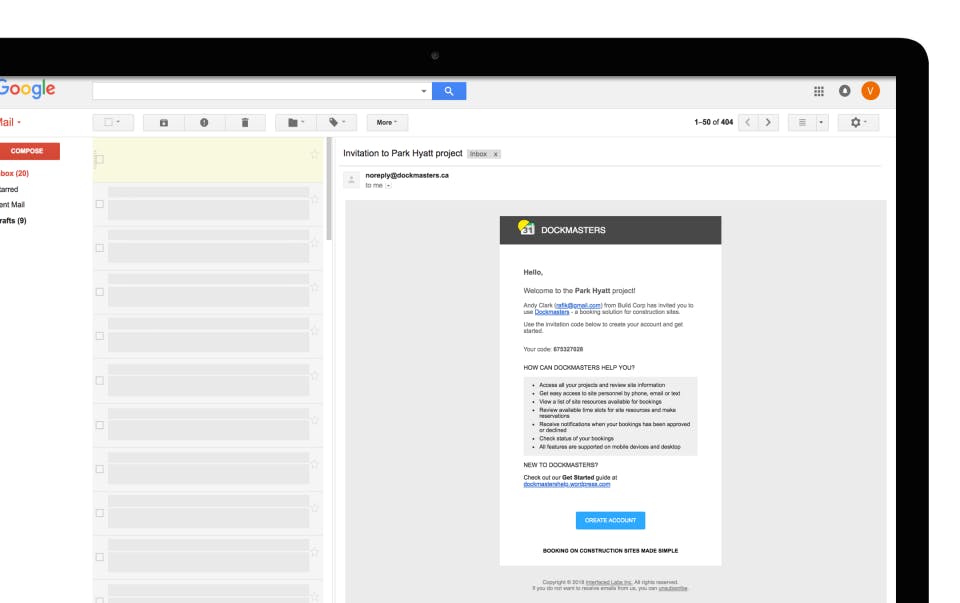Tick the checkbox of the highlighted email row

coord(99,160)
